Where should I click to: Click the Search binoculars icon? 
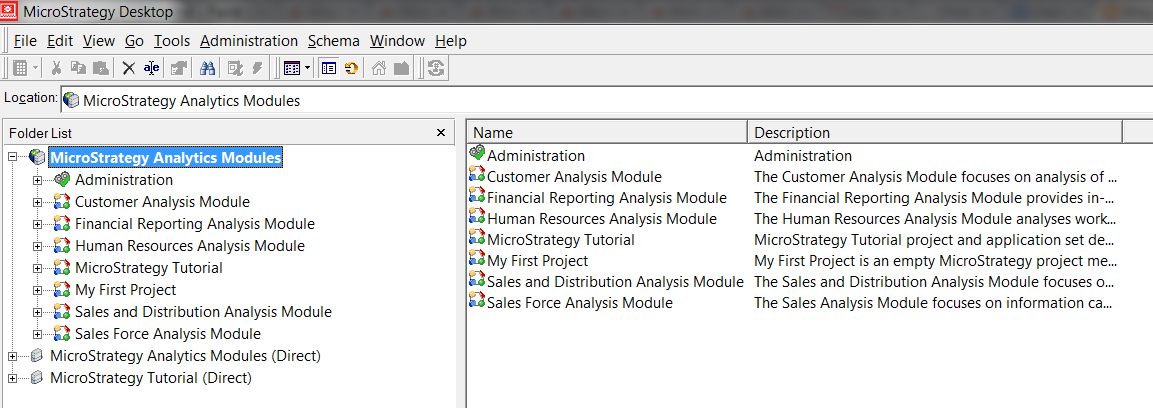[207, 68]
